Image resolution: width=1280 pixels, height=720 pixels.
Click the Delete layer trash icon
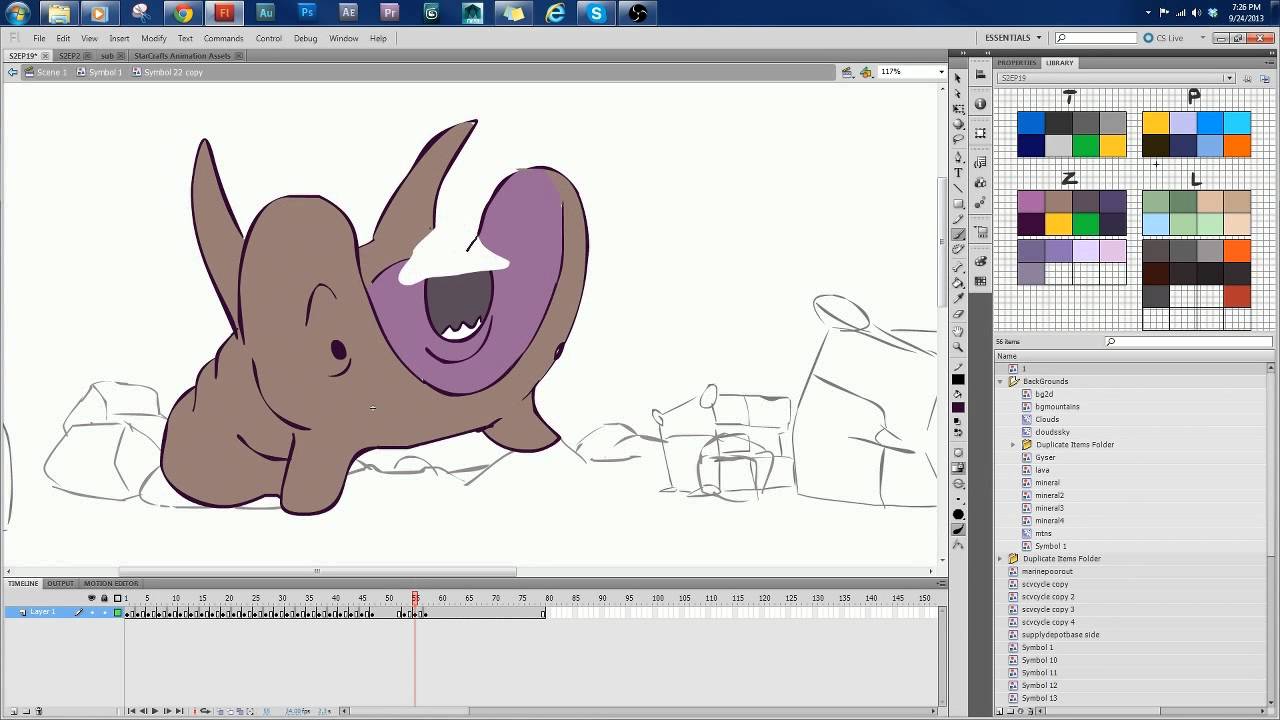[39, 711]
